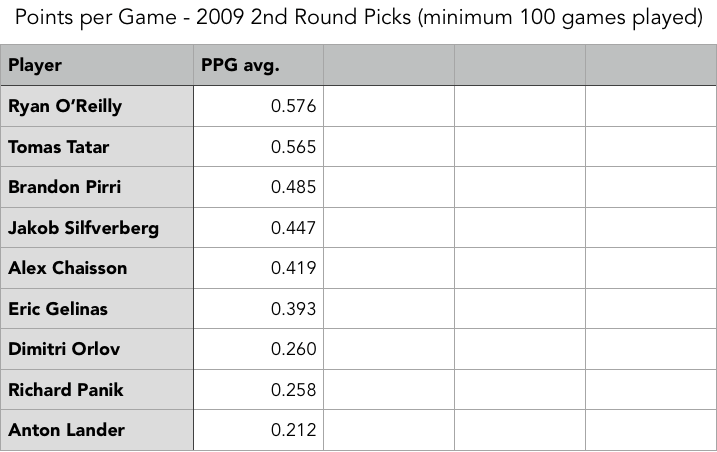Screen dimensions: 717x452
Task: Click the PPG avg. column header
Action: point(258,65)
